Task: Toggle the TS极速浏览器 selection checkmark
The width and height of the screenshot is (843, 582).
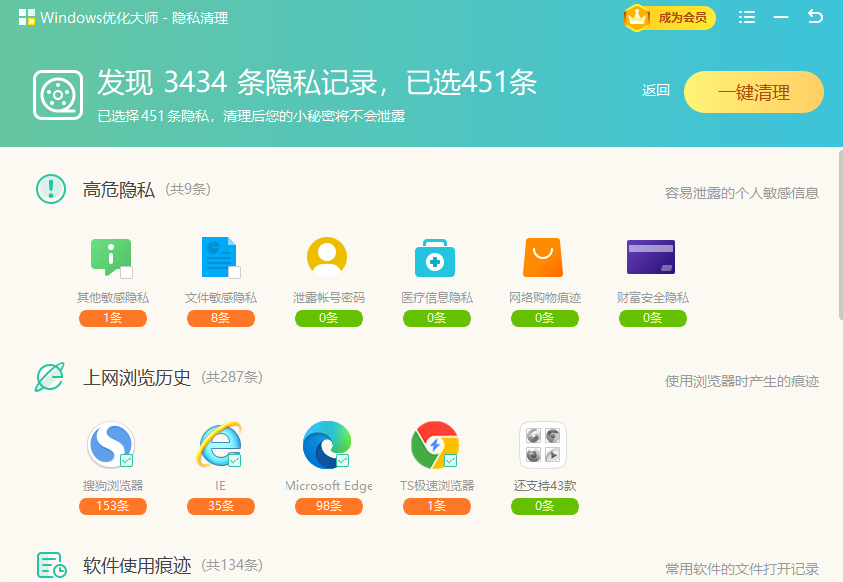Action: pyautogui.click(x=453, y=463)
